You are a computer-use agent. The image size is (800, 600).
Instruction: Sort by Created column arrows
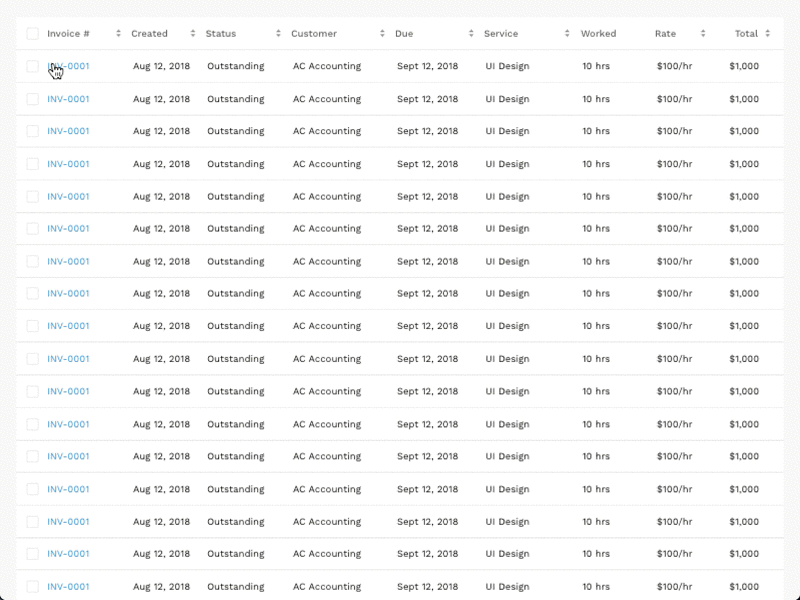pyautogui.click(x=193, y=34)
